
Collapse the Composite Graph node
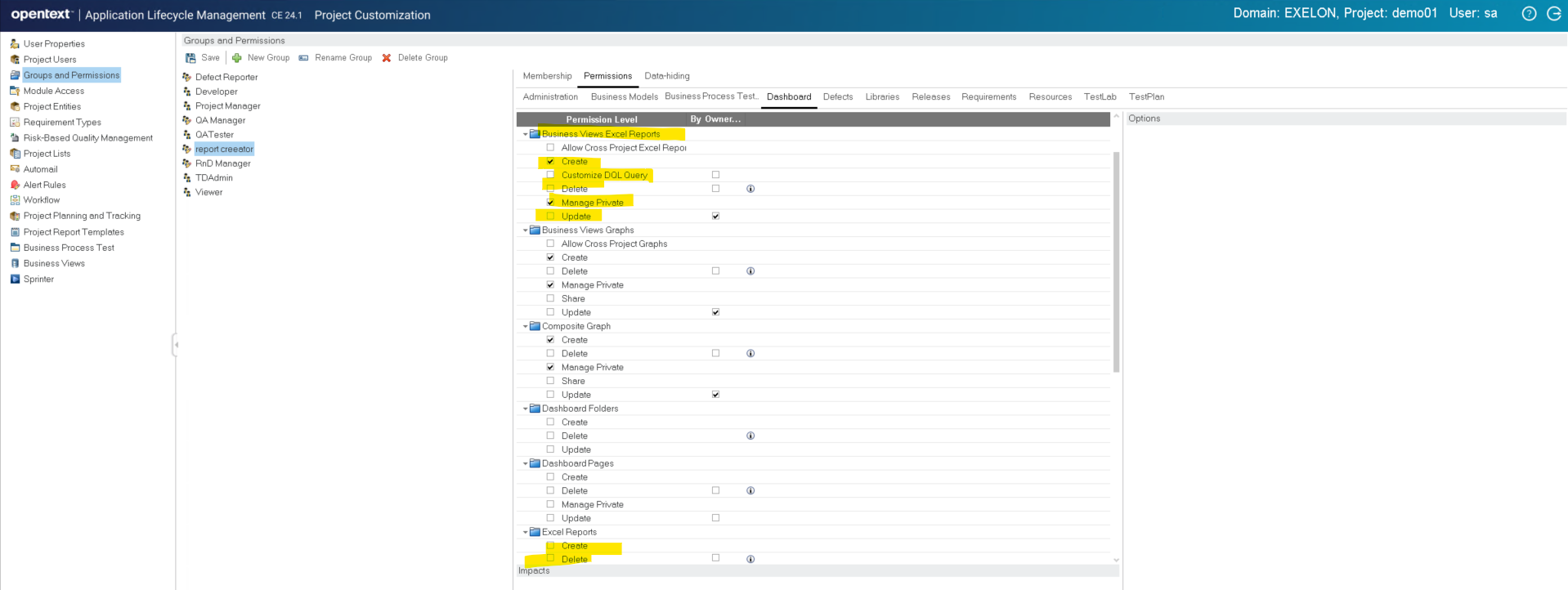click(525, 326)
